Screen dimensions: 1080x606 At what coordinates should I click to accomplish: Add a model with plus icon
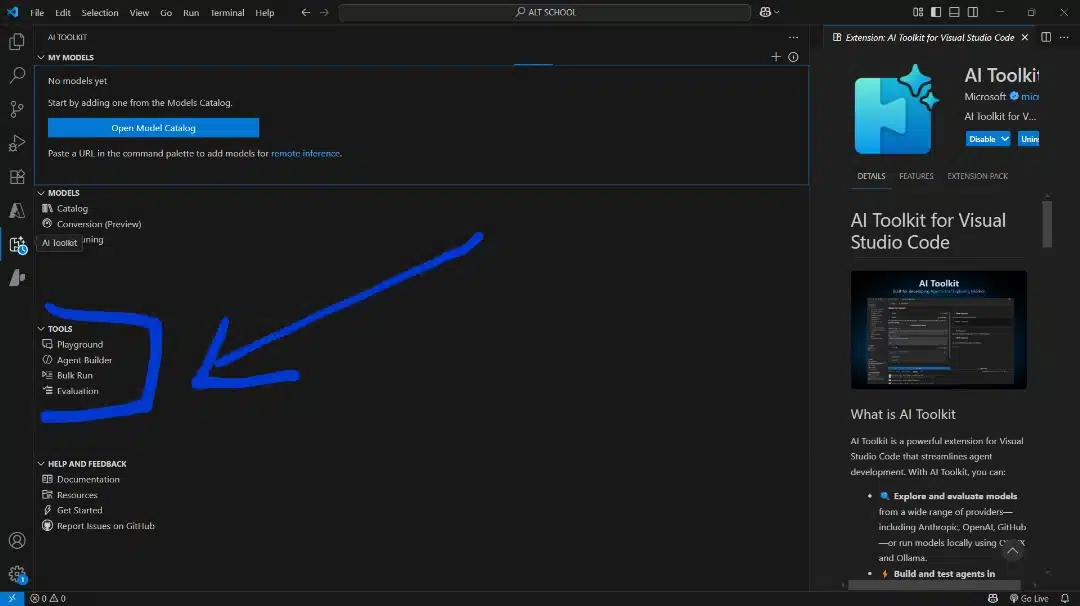776,57
